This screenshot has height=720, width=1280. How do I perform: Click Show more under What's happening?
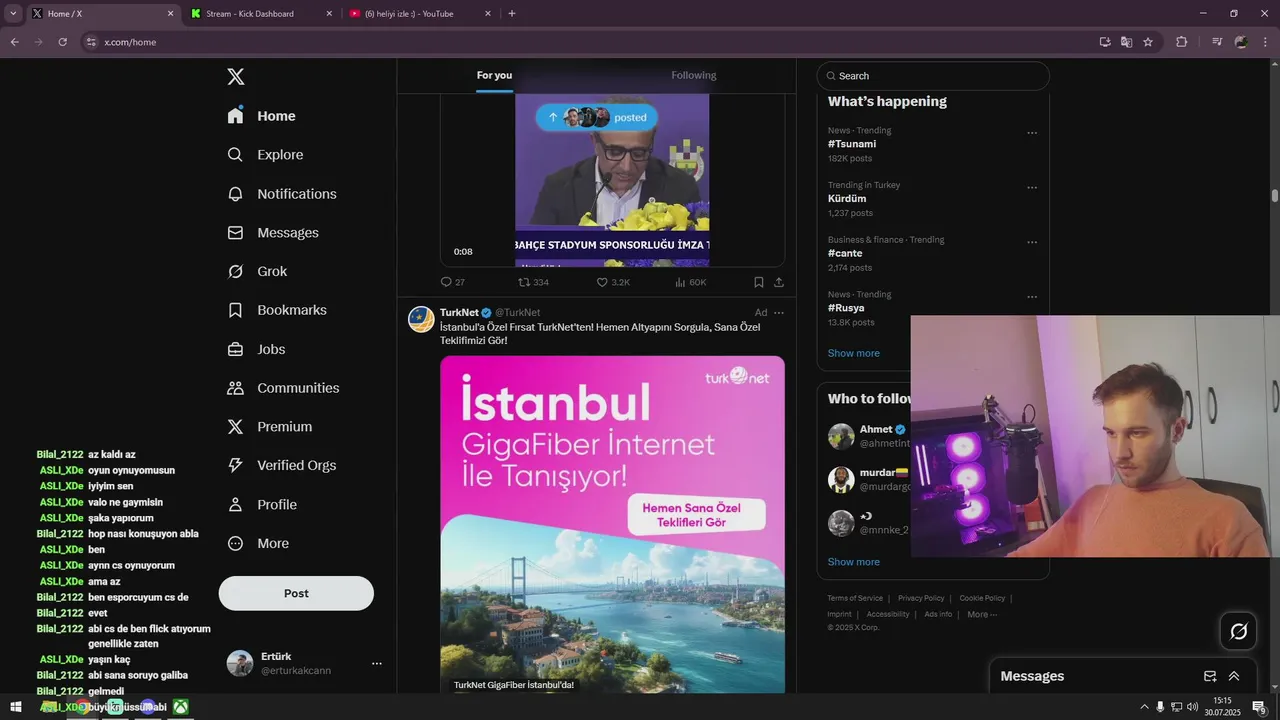854,353
